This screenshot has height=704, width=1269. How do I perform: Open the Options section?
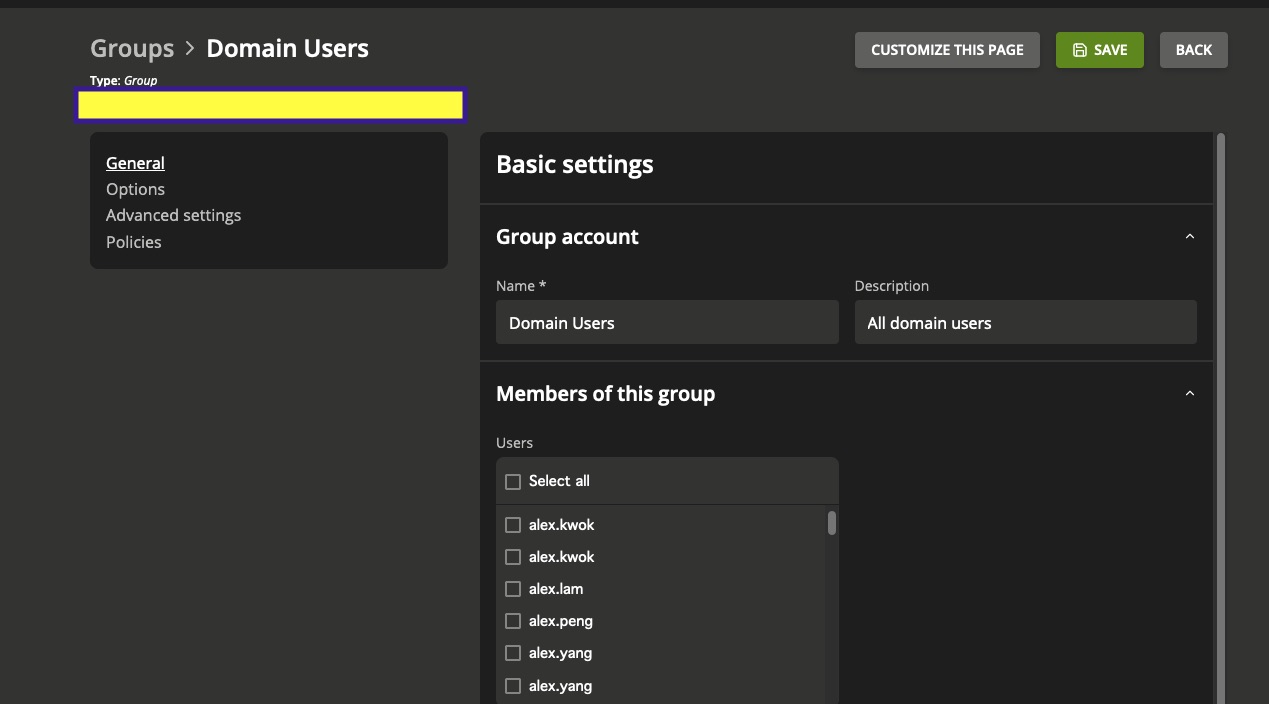pyautogui.click(x=135, y=189)
